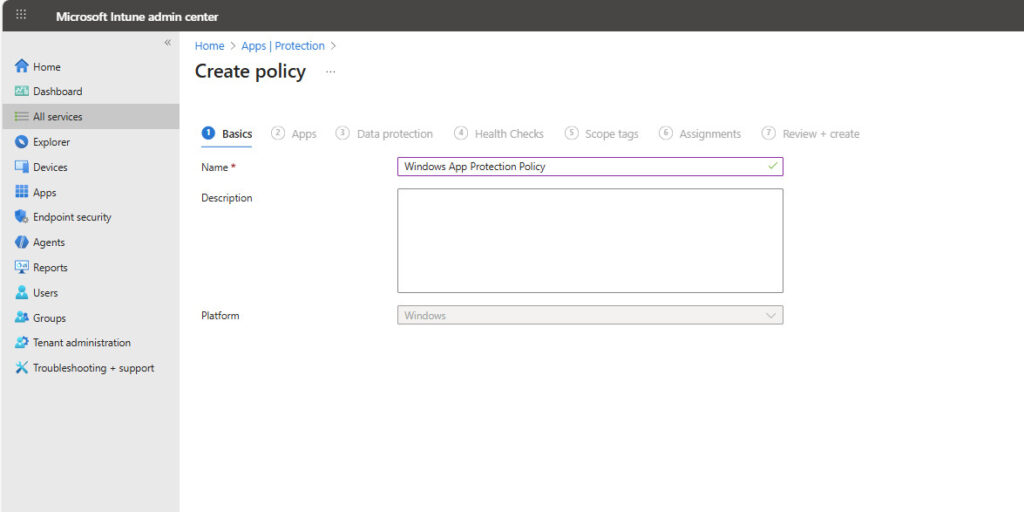1024x512 pixels.
Task: Jump to the Review + create step
Action: [820, 134]
